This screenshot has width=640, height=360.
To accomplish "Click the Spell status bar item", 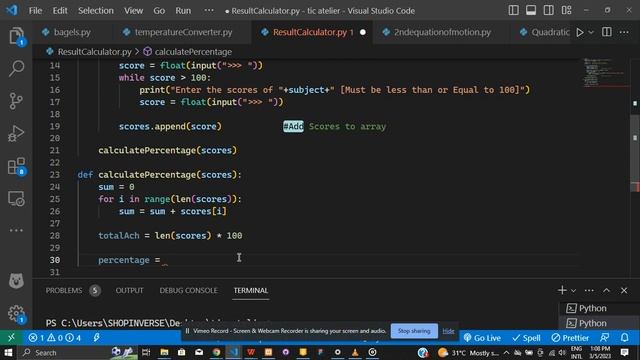I will coord(526,338).
